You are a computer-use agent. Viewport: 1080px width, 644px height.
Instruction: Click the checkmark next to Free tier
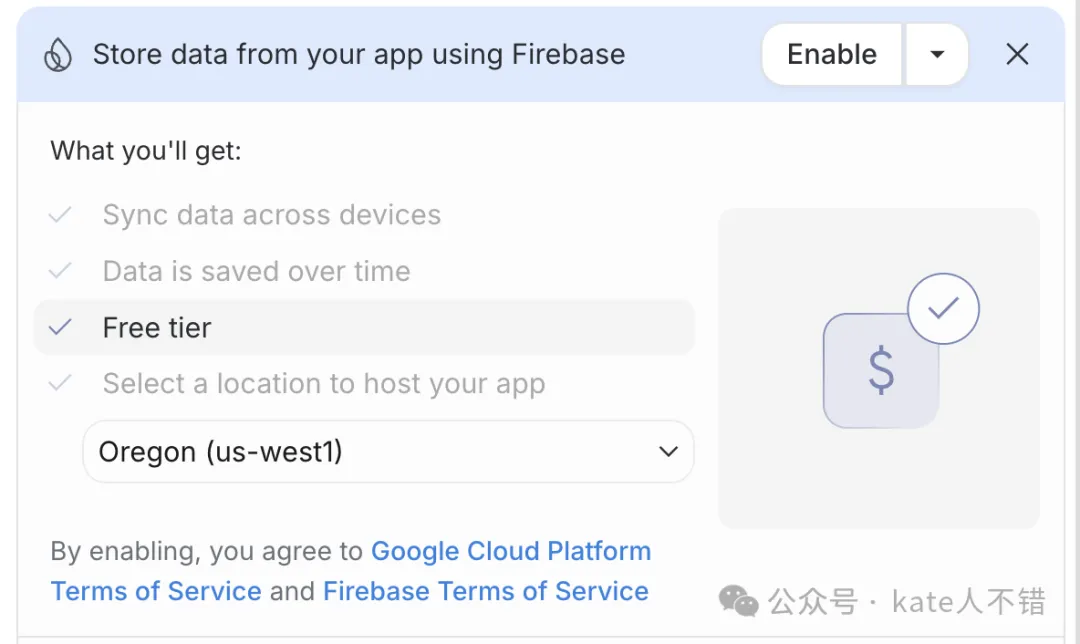[61, 327]
